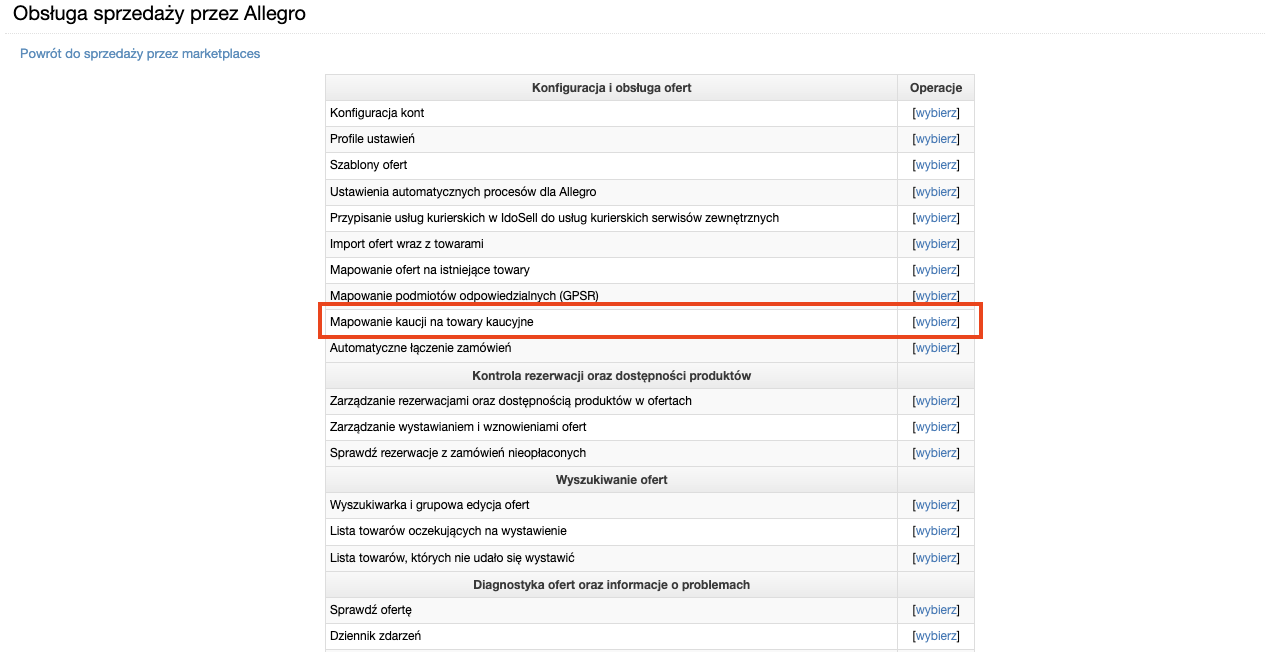This screenshot has width=1266, height=652.
Task: Click wybierz next to Sprawdź ofertę
Action: pyautogui.click(x=936, y=610)
